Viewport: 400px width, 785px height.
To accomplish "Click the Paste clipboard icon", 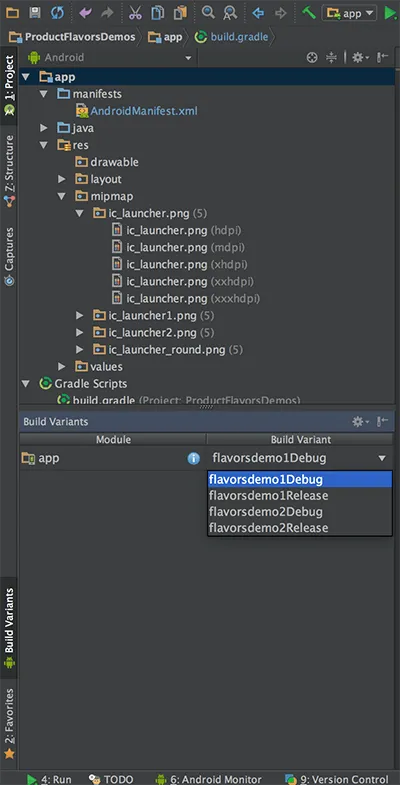I will coord(180,13).
